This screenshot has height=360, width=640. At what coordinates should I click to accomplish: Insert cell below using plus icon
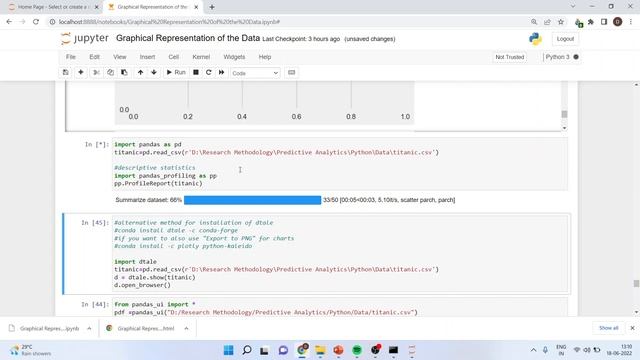81,73
